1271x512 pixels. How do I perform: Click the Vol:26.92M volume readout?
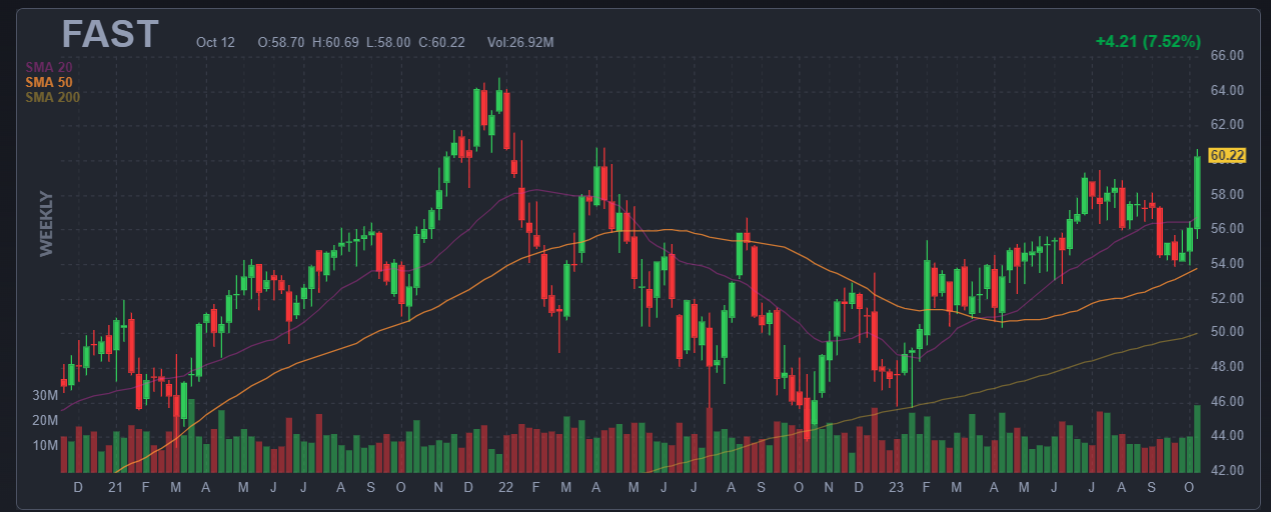[520, 43]
